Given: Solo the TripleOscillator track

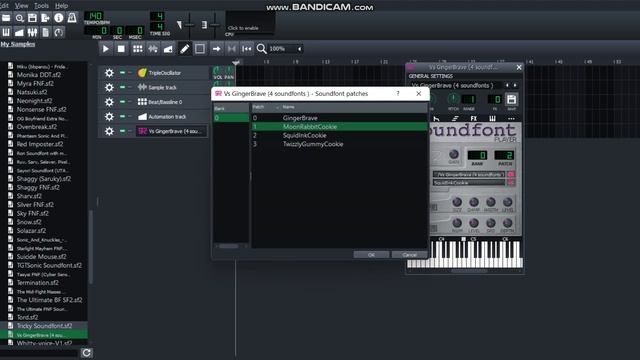Looking at the screenshot, I should [130, 73].
